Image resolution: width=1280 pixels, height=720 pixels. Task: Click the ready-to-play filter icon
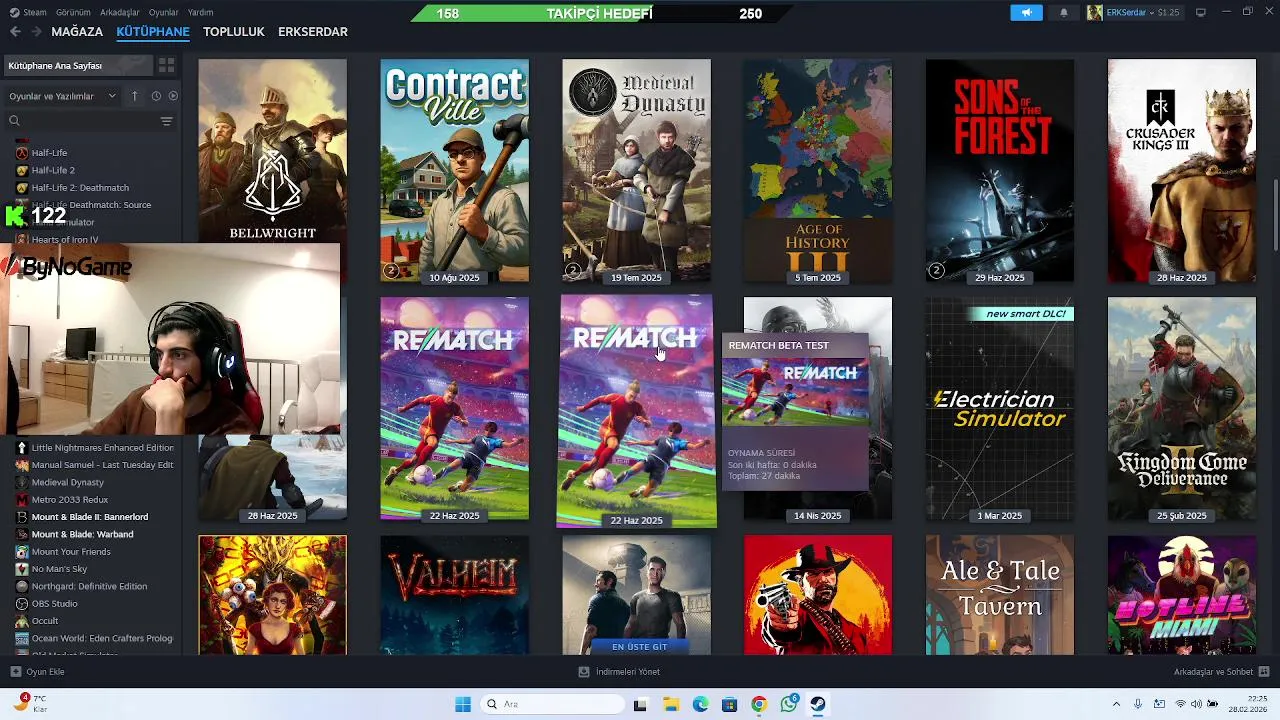pyautogui.click(x=173, y=96)
